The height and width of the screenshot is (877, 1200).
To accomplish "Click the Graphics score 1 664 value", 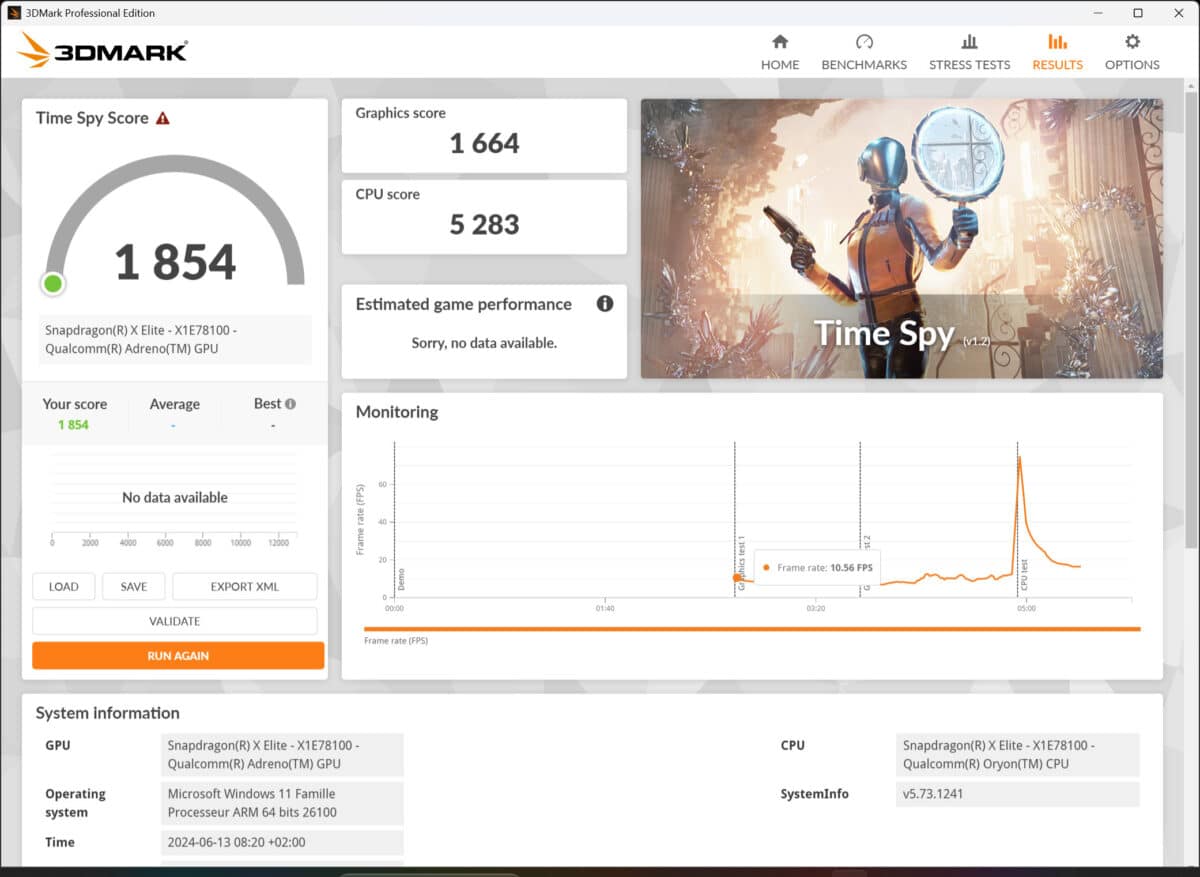I will (x=484, y=143).
